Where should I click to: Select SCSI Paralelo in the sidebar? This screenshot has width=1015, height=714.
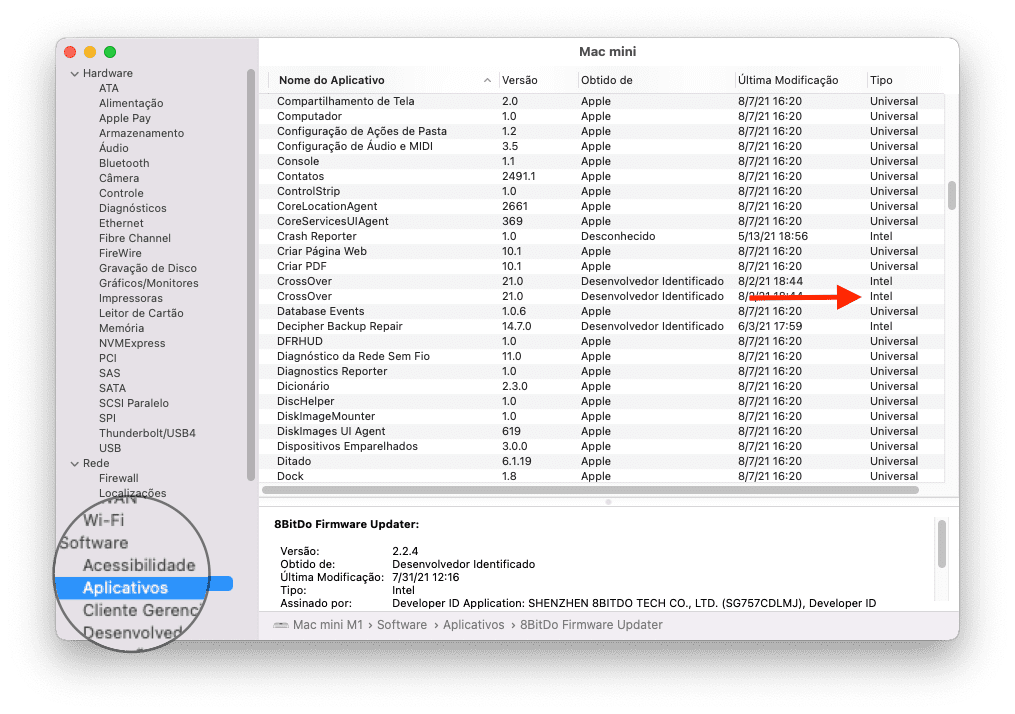point(133,403)
